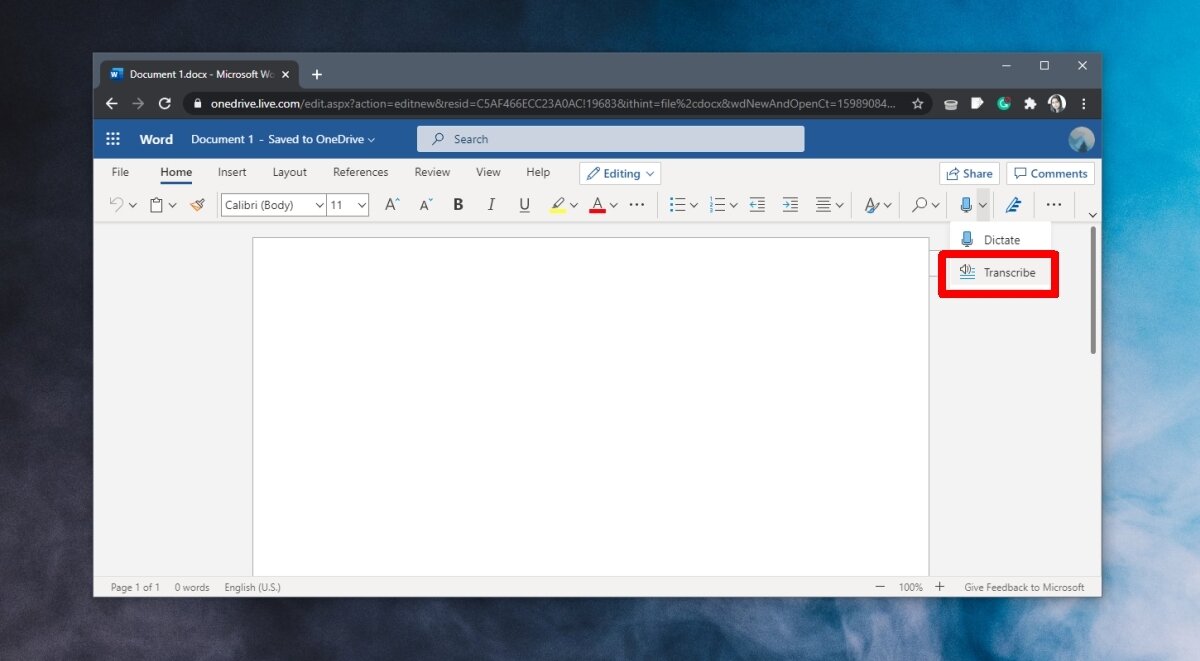Select the Editor pen icon
This screenshot has height=661, width=1200.
[1013, 204]
